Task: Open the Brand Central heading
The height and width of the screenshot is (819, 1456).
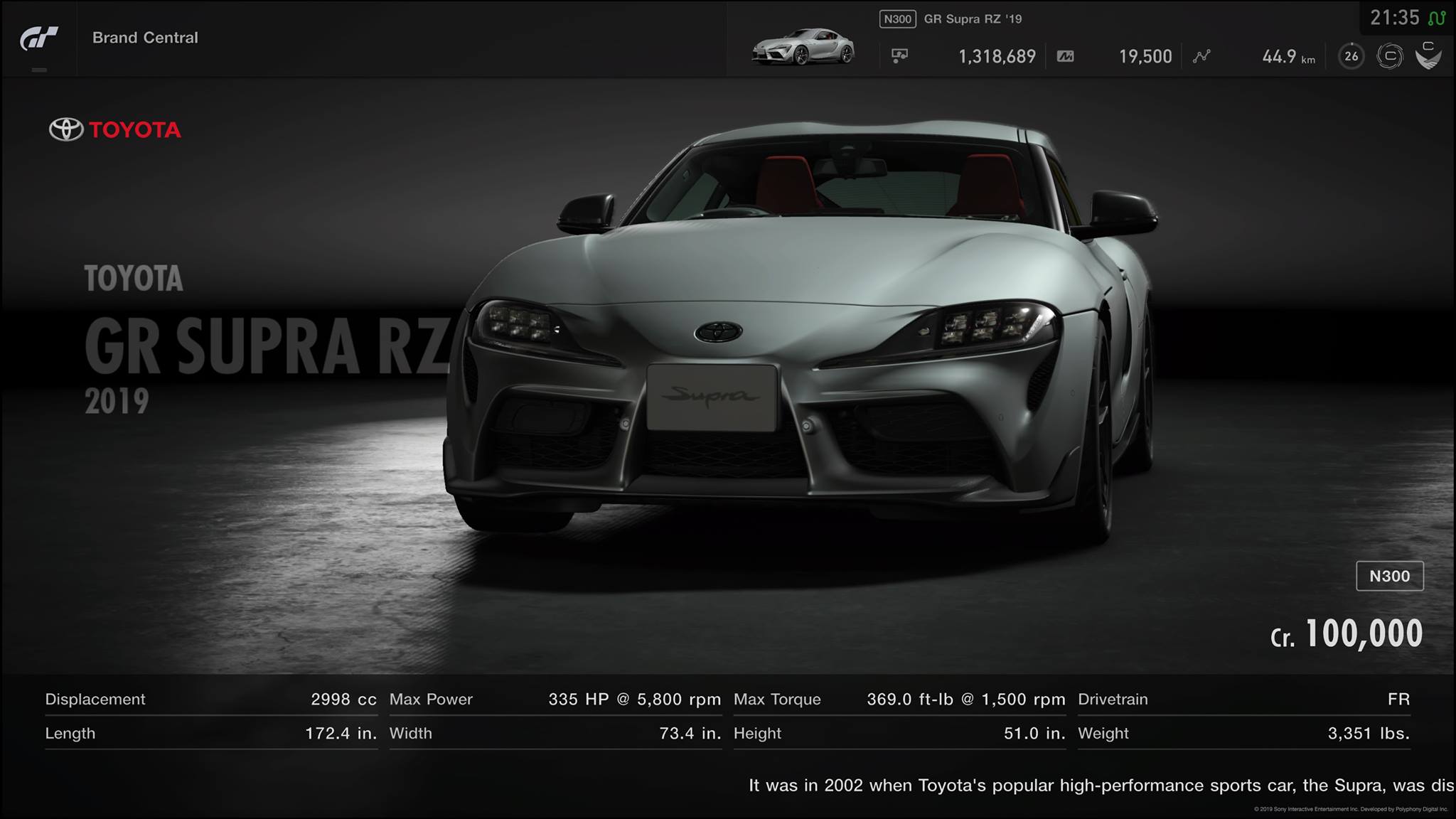Action: click(x=145, y=38)
